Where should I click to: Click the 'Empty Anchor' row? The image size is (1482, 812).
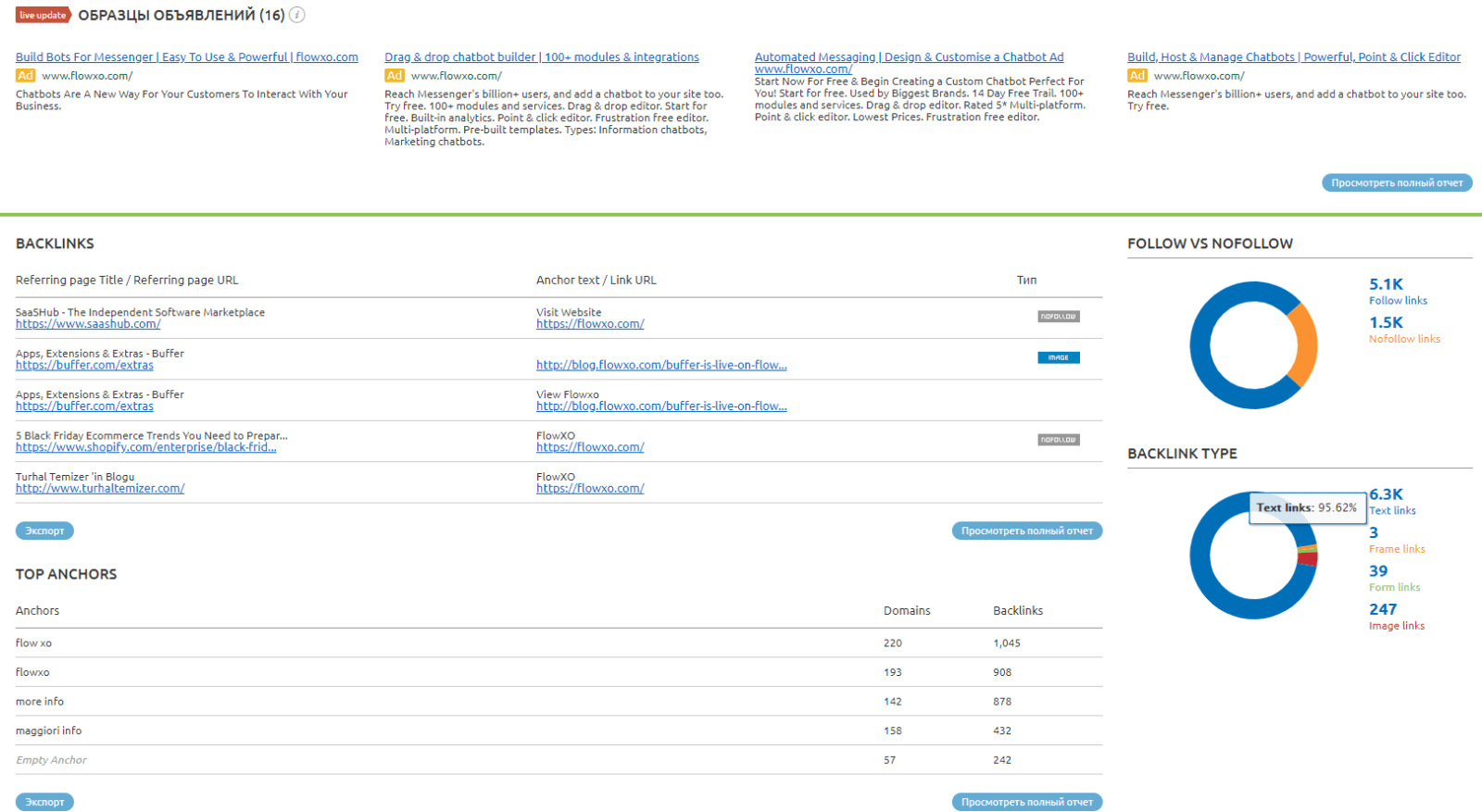pyautogui.click(x=559, y=760)
